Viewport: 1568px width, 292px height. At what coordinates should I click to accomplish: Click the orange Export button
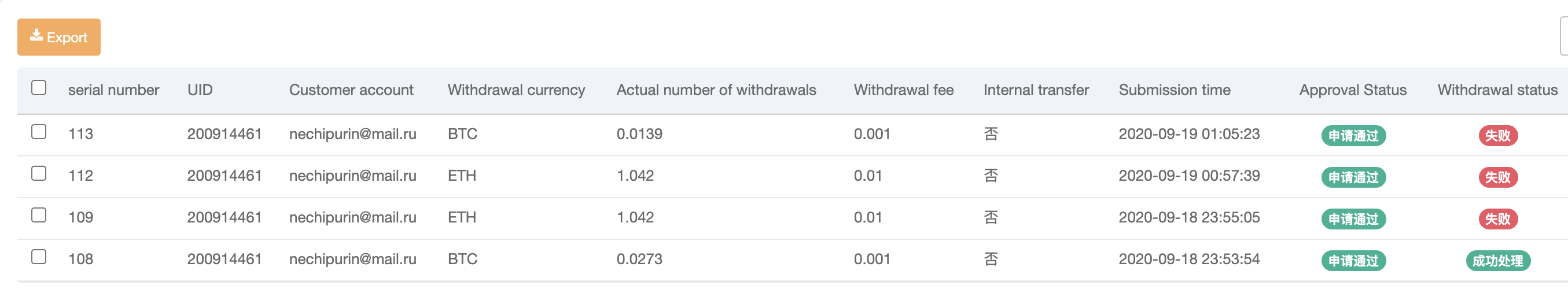(59, 37)
